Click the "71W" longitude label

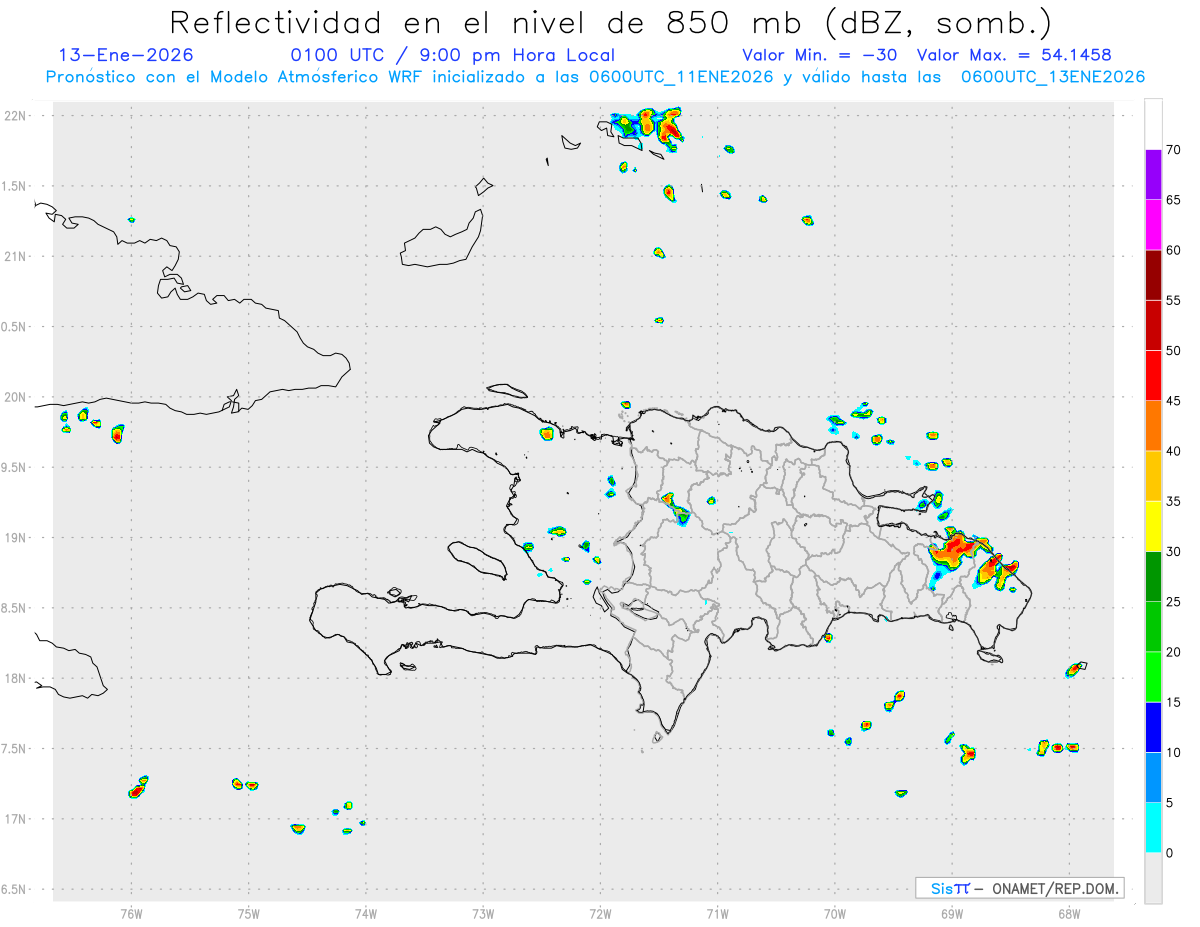717,913
